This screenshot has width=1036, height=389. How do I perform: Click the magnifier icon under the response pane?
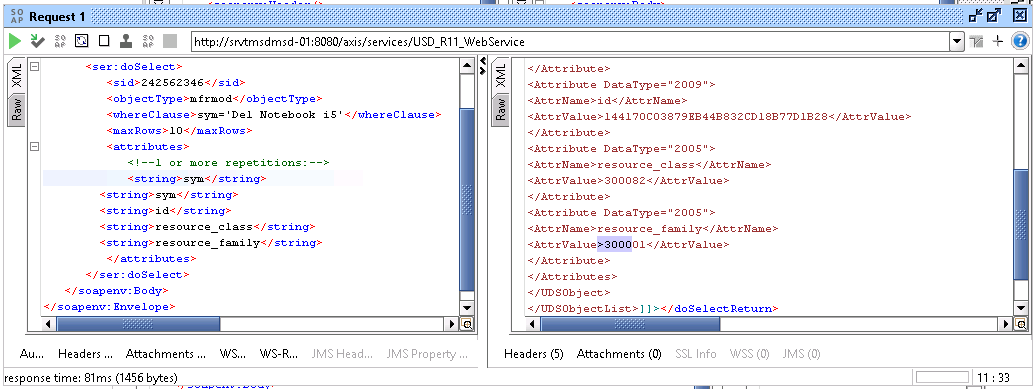[x=1021, y=324]
